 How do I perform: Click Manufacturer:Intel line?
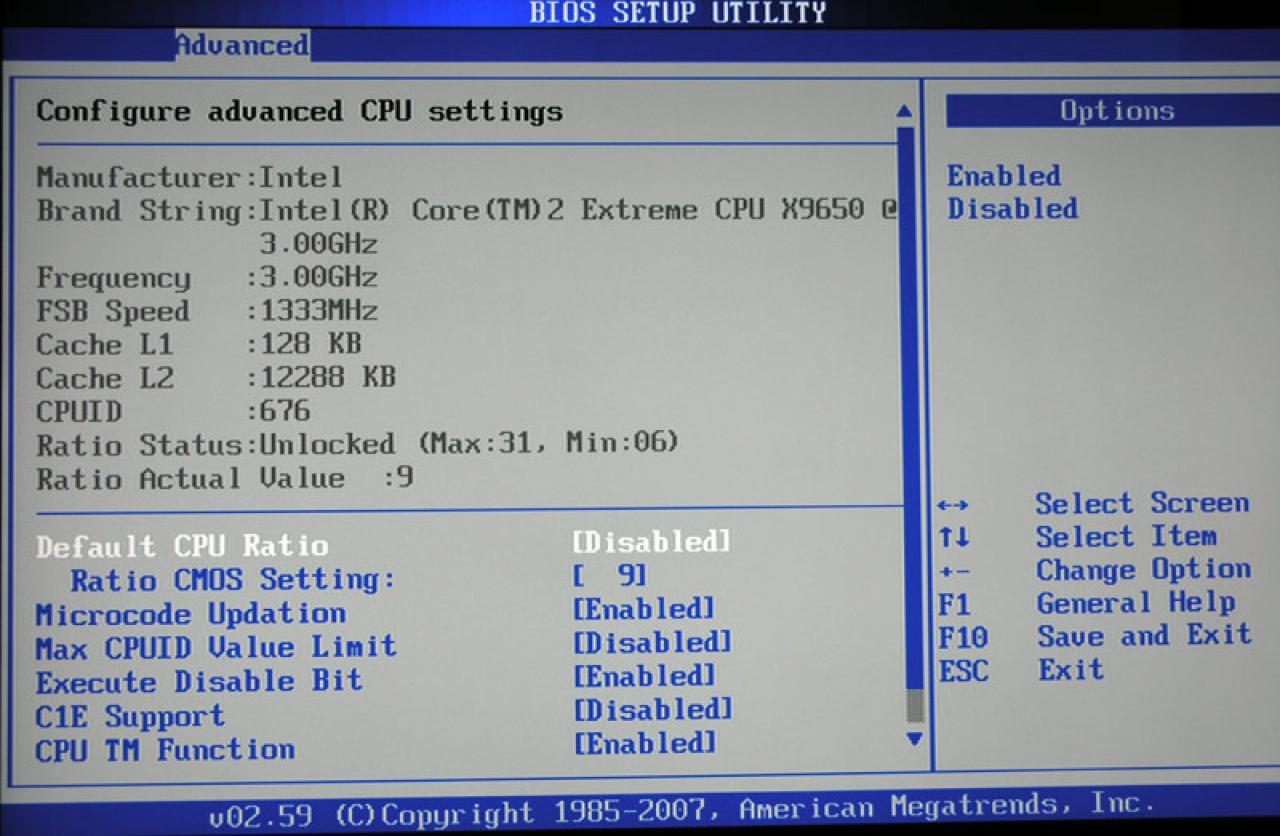point(189,178)
